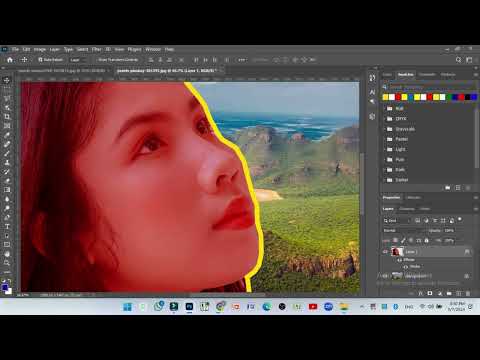Screen dimensions: 480x360
Task: Click the Layer 1 thumbnail
Action: click(x=397, y=252)
